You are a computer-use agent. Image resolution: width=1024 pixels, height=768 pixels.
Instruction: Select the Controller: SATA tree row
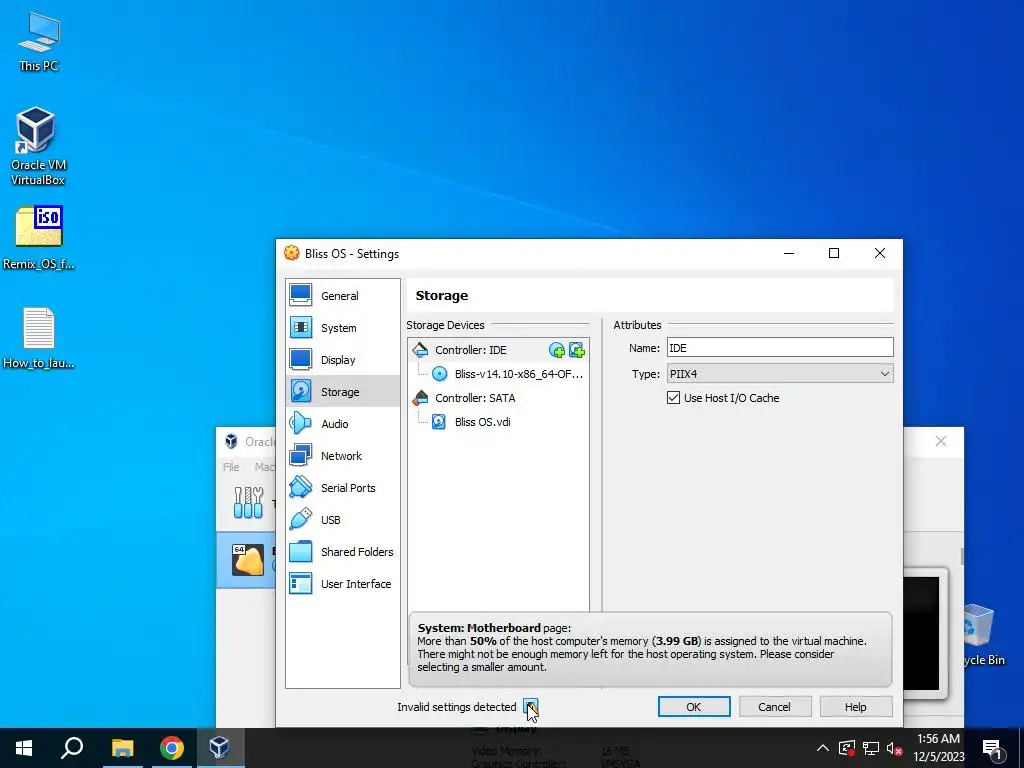[499, 398]
